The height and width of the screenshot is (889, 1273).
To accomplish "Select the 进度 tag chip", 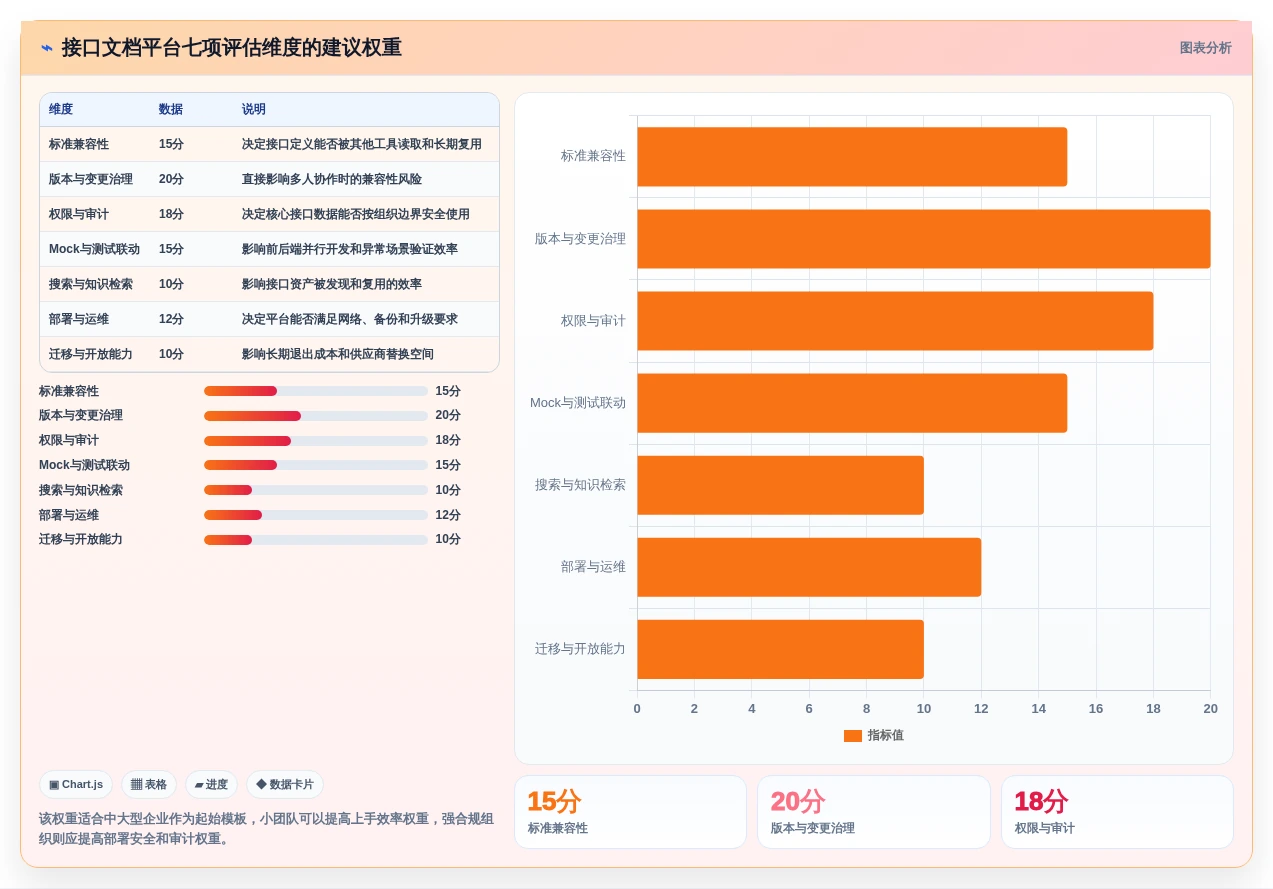I will [x=211, y=785].
